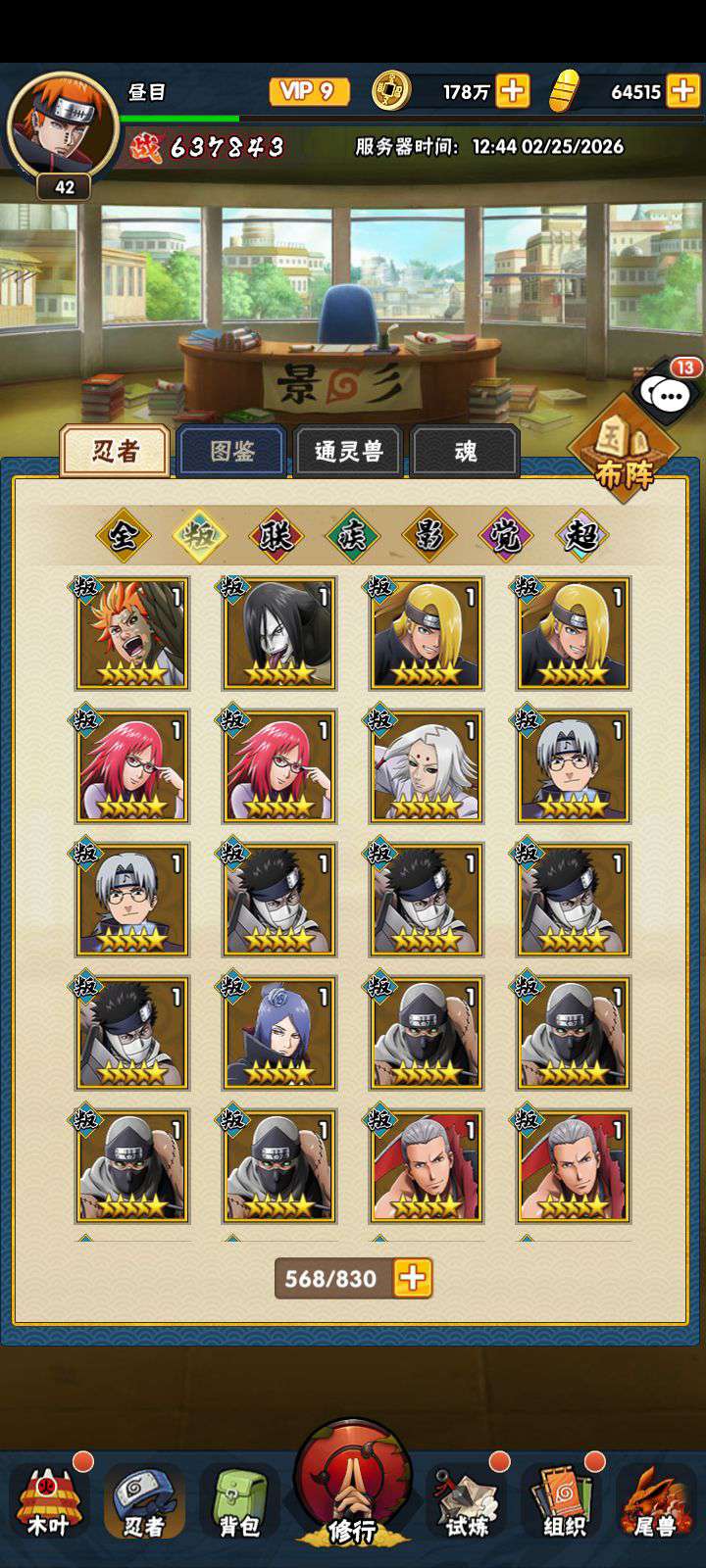
Task: Tap the 背包 backpack icon
Action: click(239, 1501)
